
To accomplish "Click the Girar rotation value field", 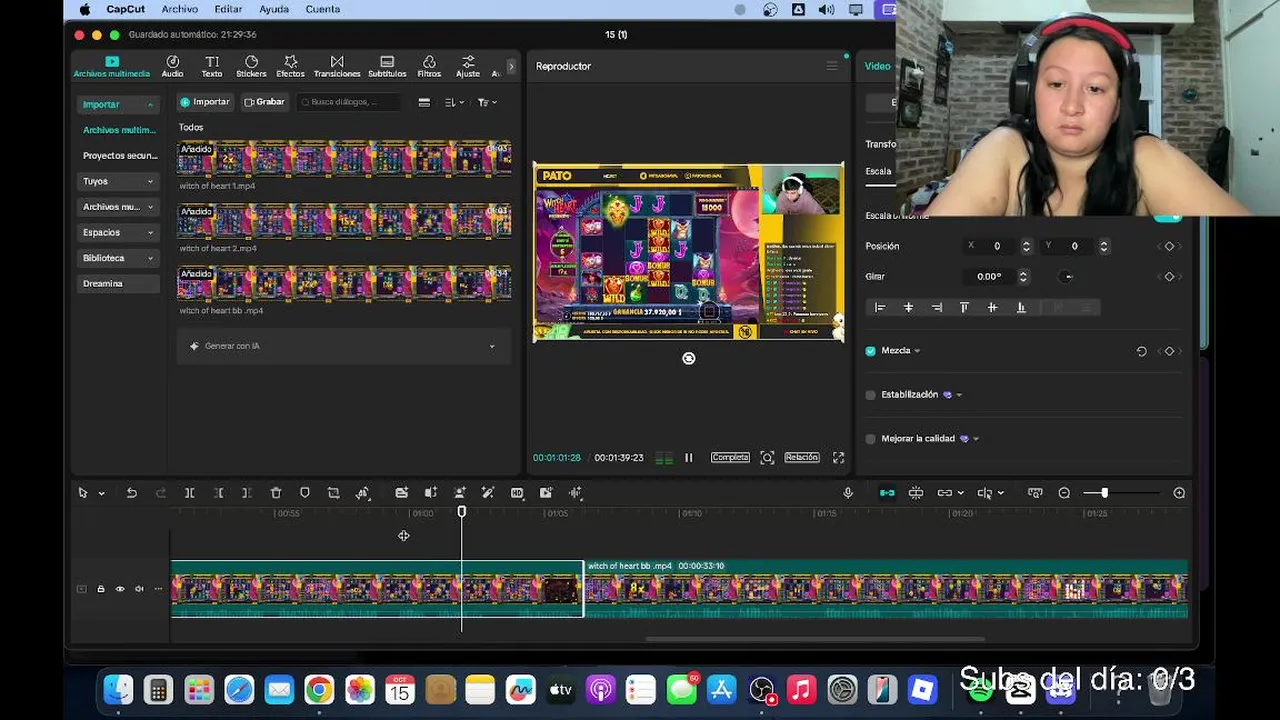I will [990, 277].
